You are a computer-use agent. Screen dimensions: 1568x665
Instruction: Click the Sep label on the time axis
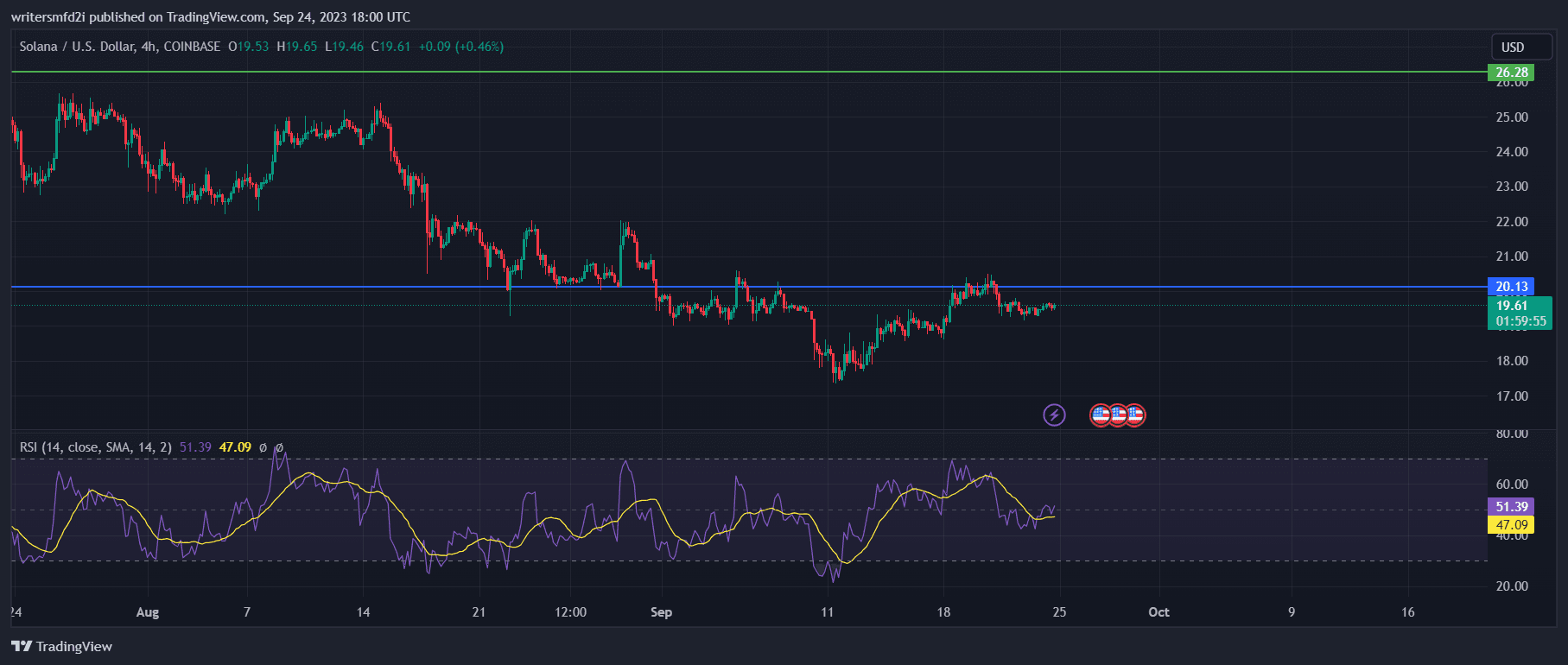pos(661,612)
